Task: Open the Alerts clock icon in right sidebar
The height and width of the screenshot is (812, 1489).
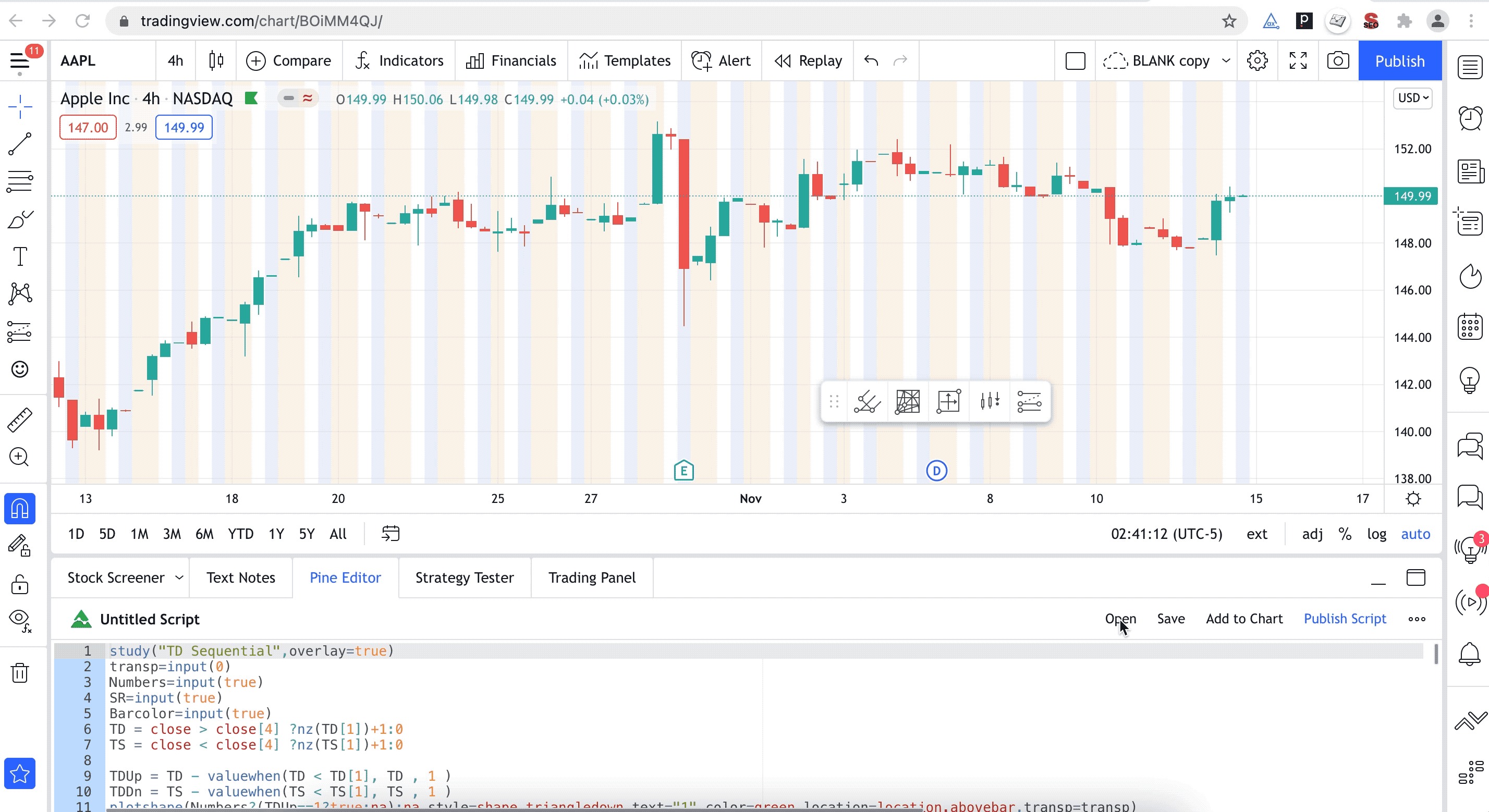Action: [1470, 118]
